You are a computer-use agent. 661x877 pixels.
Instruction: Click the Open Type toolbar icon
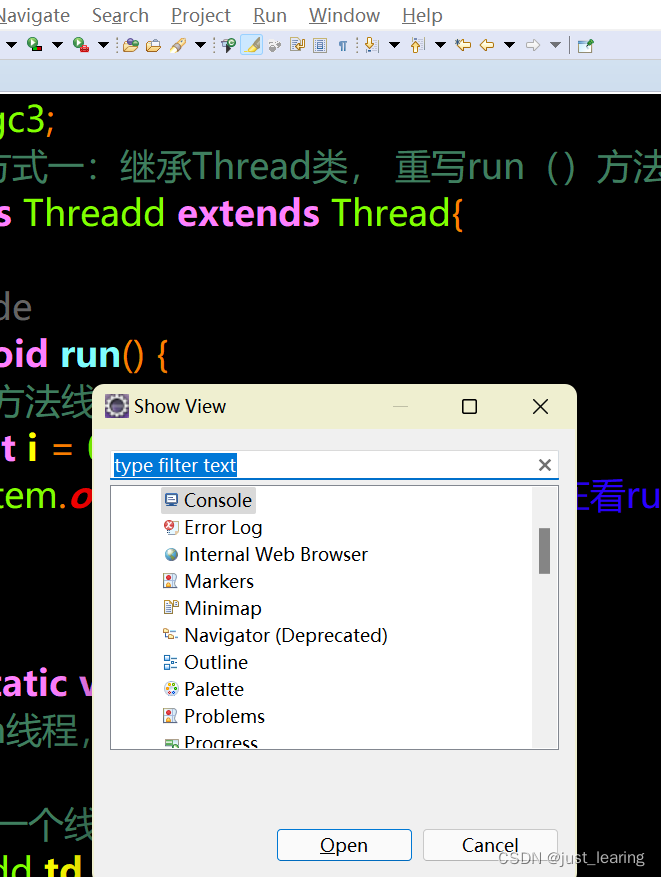pyautogui.click(x=130, y=45)
